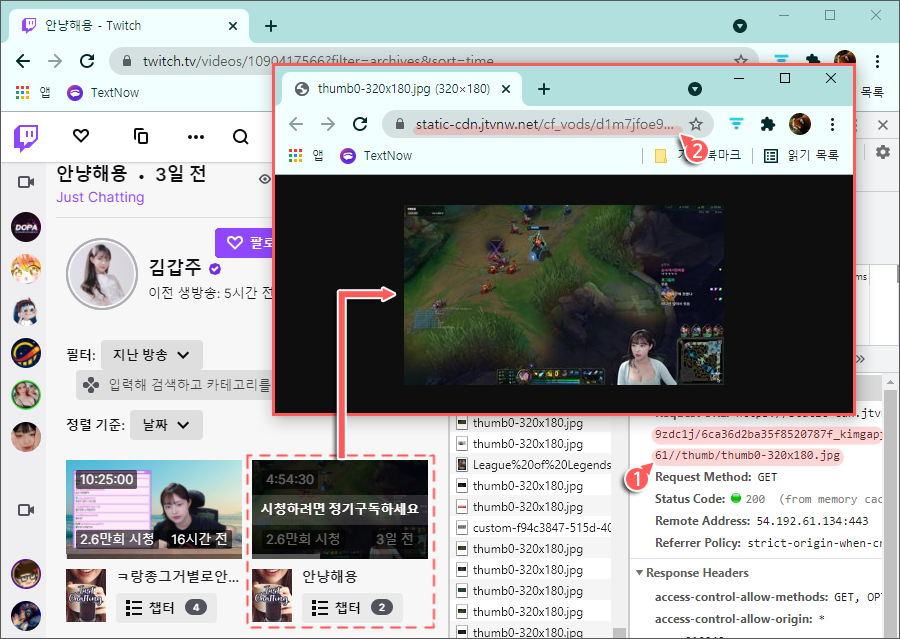Close the DevTools panel with the X
Screen dimensions: 900x639
click(883, 125)
